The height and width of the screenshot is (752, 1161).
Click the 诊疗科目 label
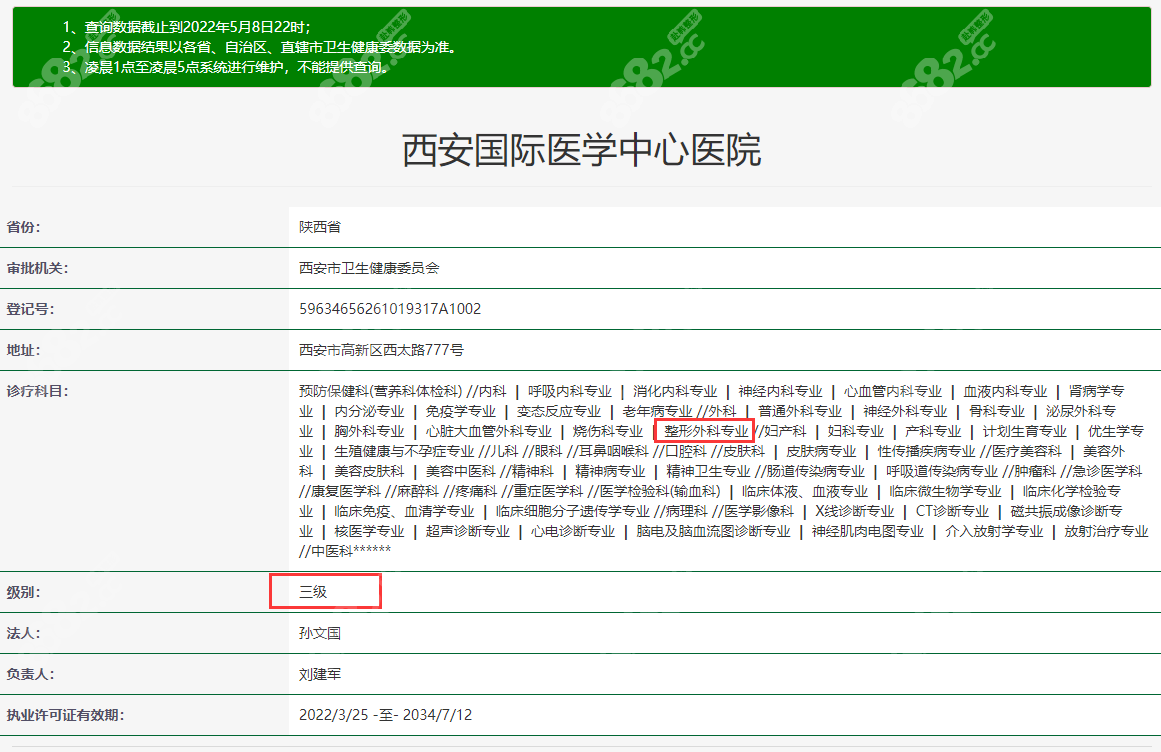point(37,391)
